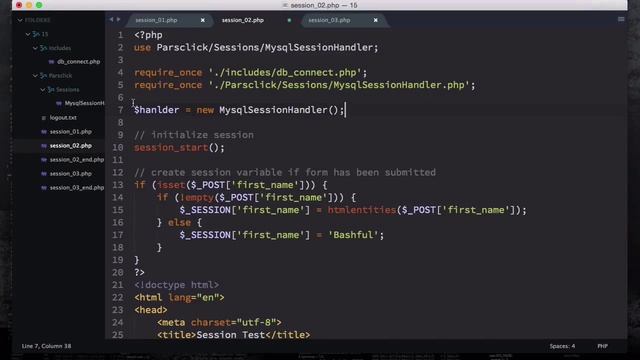Click the text file icon beside logout.txt
The height and width of the screenshot is (360, 640).
(x=44, y=118)
